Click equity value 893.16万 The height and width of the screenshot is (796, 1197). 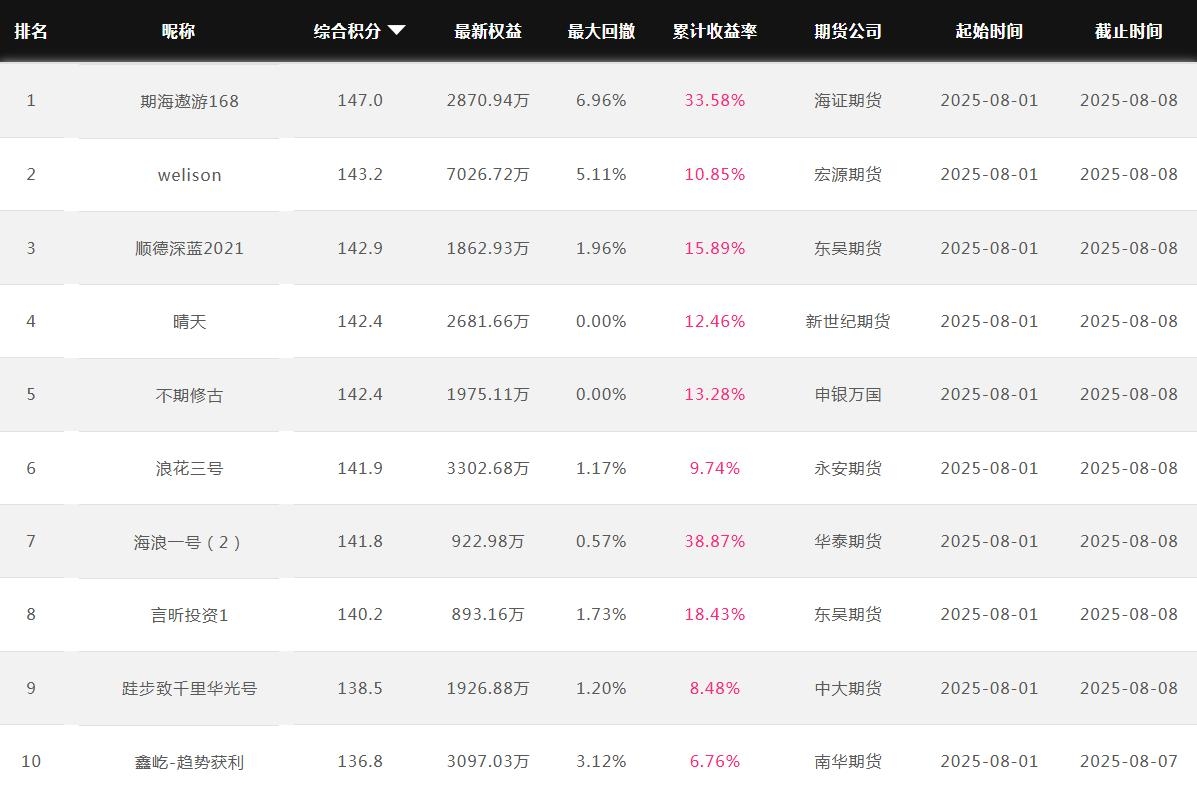click(488, 614)
